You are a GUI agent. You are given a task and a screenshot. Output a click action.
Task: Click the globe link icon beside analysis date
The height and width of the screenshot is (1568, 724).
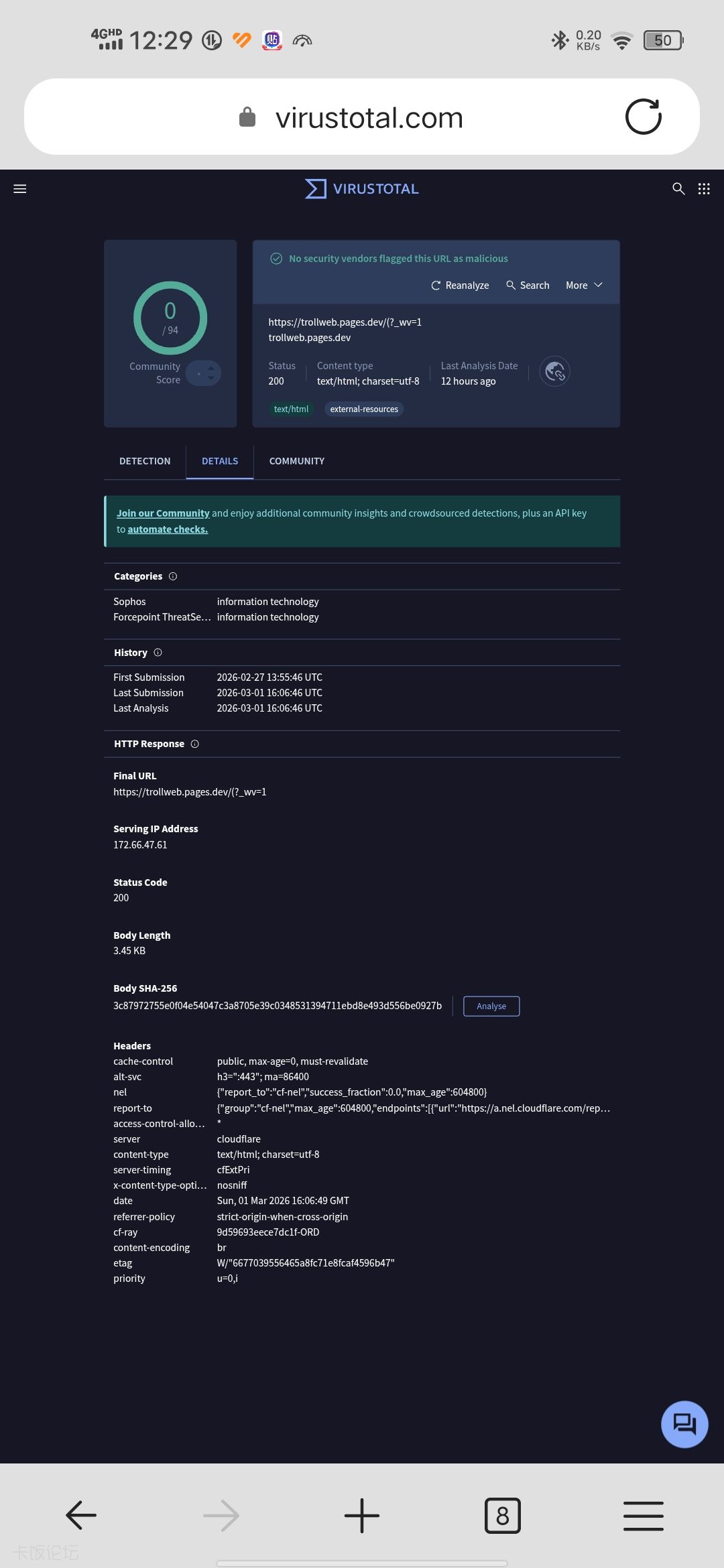pos(554,371)
